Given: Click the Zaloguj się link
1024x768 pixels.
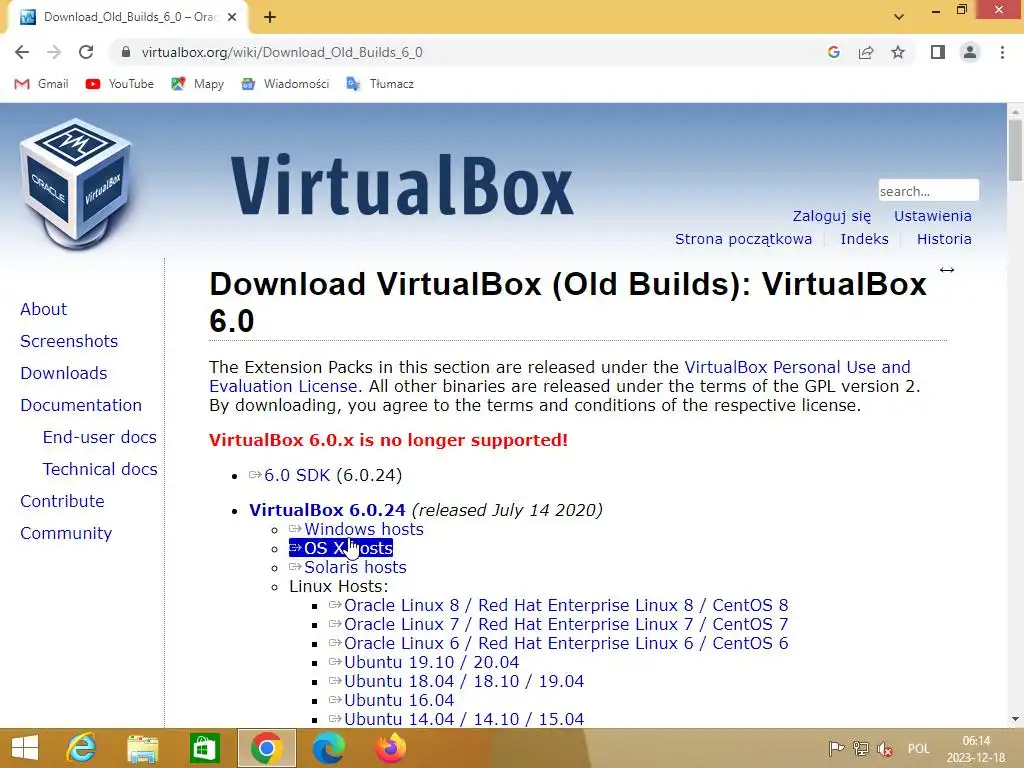Looking at the screenshot, I should click(831, 216).
